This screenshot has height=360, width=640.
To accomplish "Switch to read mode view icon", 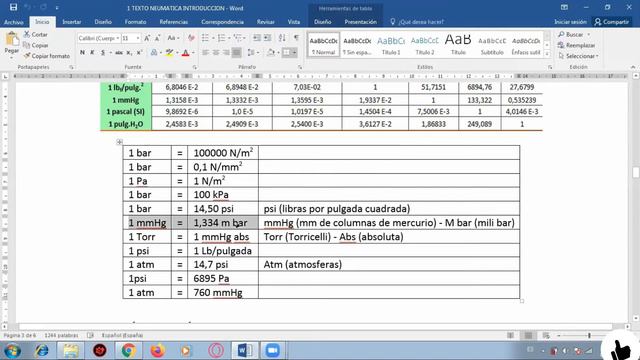I will pos(510,336).
